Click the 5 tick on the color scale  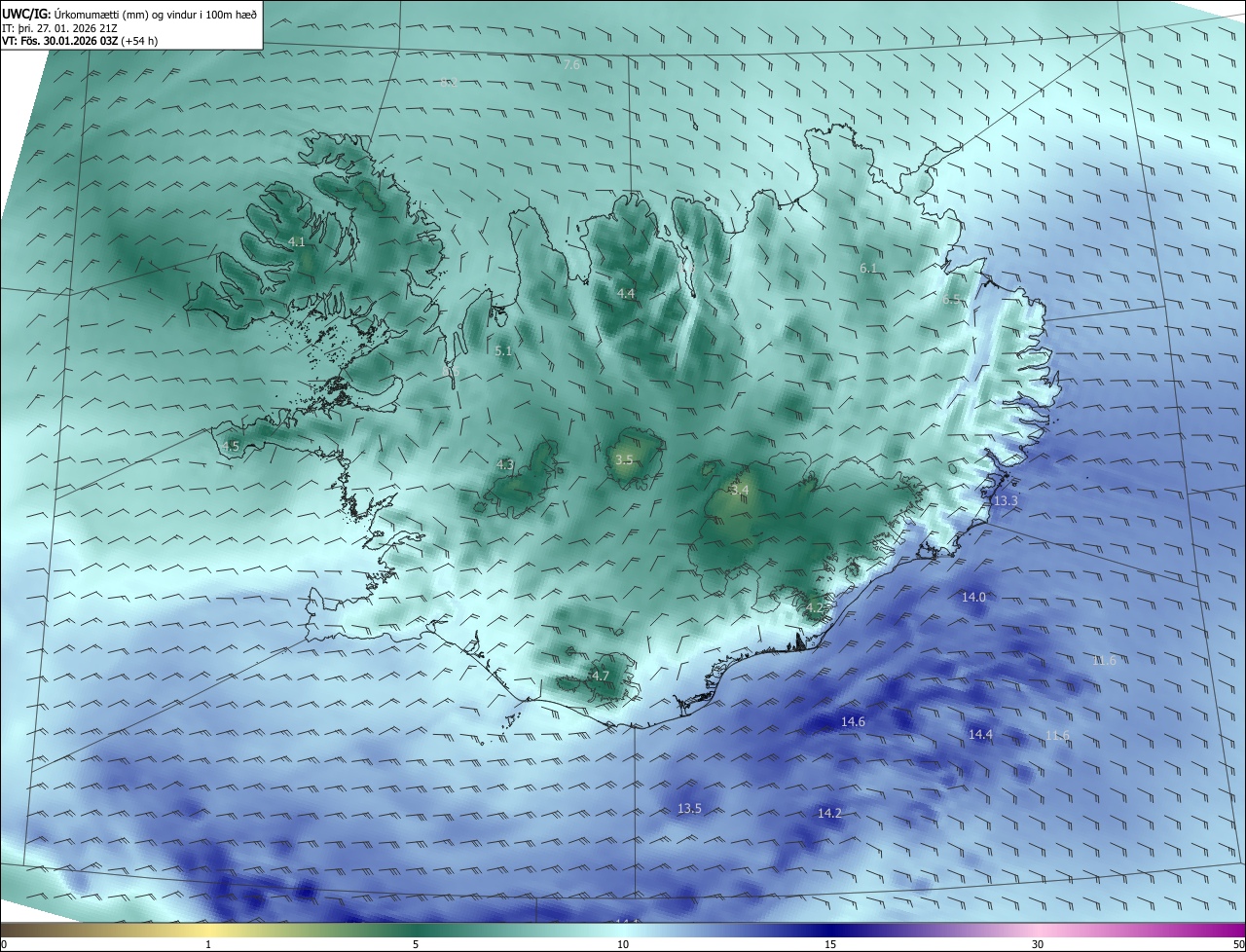[416, 944]
